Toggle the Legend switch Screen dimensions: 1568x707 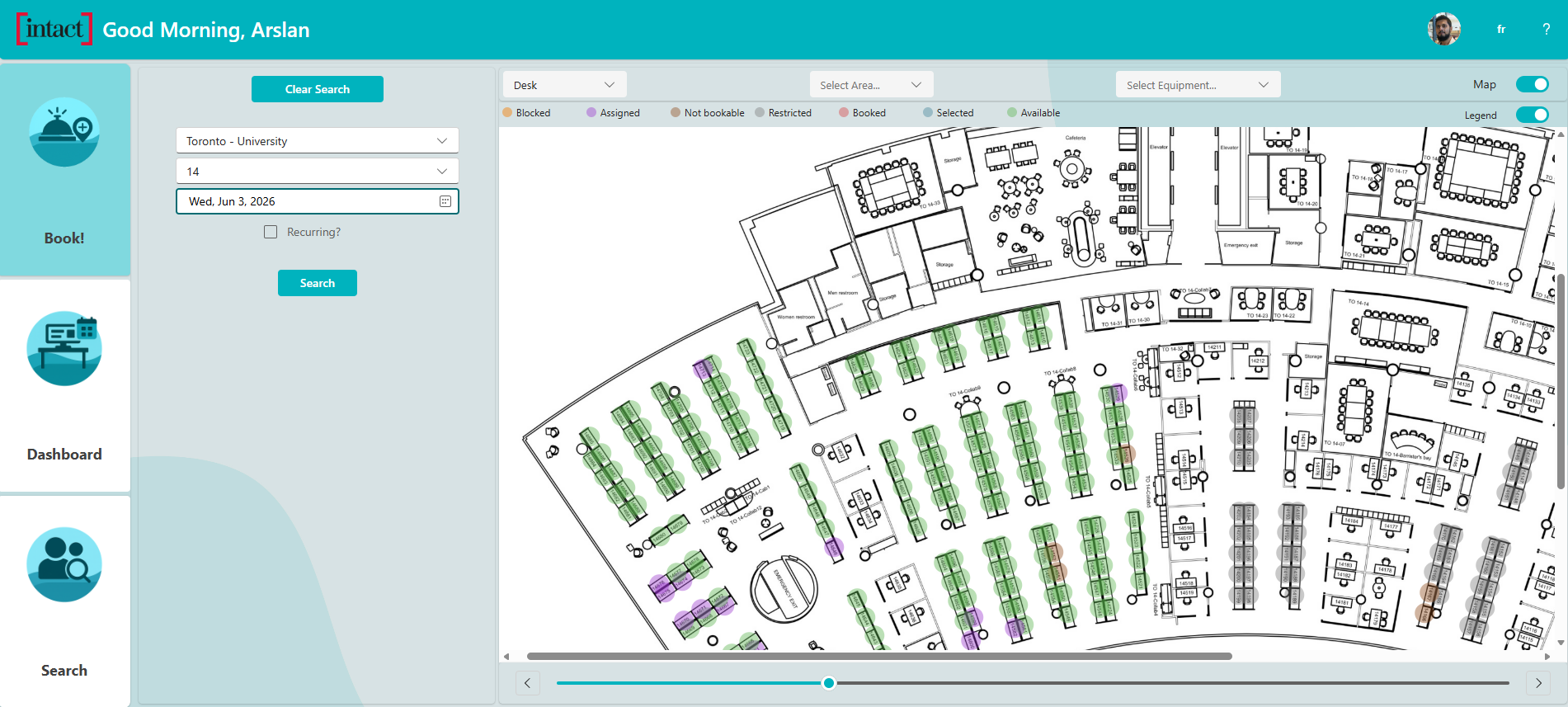click(x=1533, y=115)
